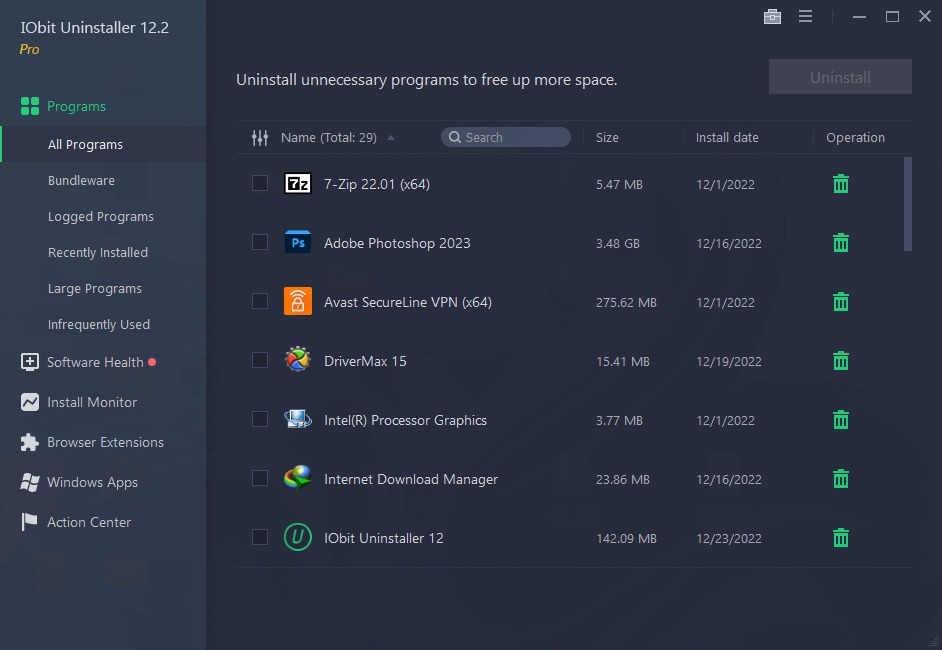Click the 142.09 MB size value
This screenshot has width=942, height=650.
click(x=626, y=539)
